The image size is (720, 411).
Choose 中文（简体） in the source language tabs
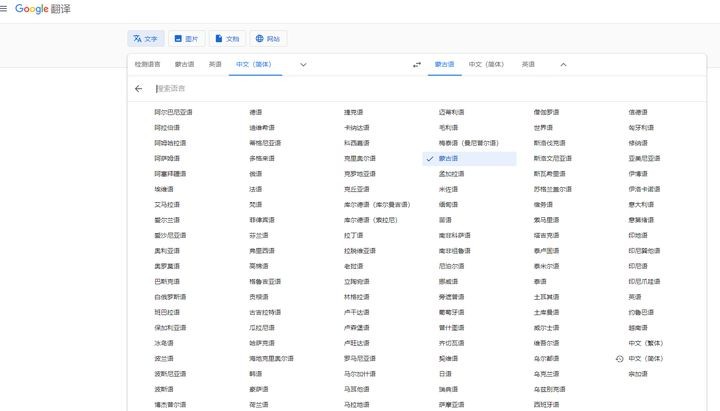pos(254,64)
